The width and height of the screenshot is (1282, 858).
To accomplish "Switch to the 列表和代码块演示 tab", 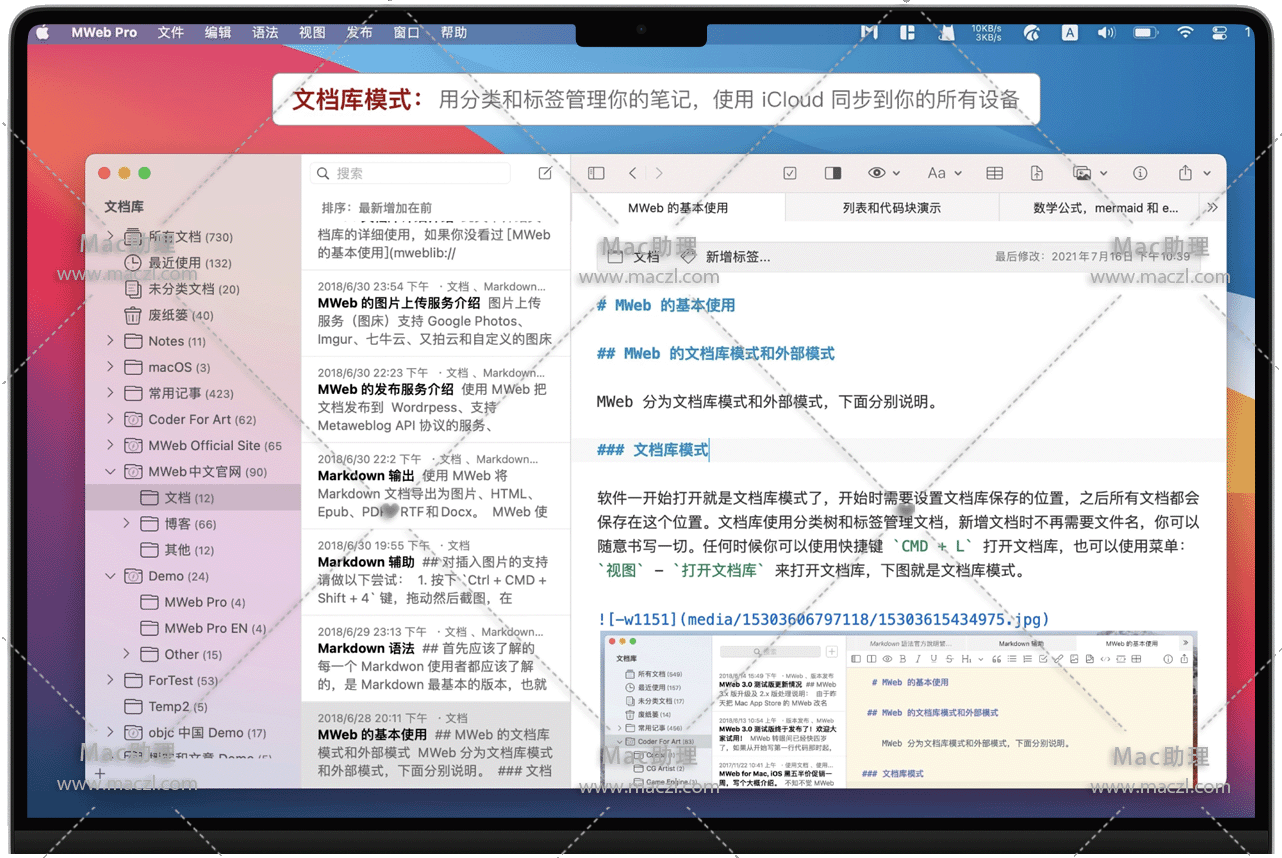I will coord(891,208).
